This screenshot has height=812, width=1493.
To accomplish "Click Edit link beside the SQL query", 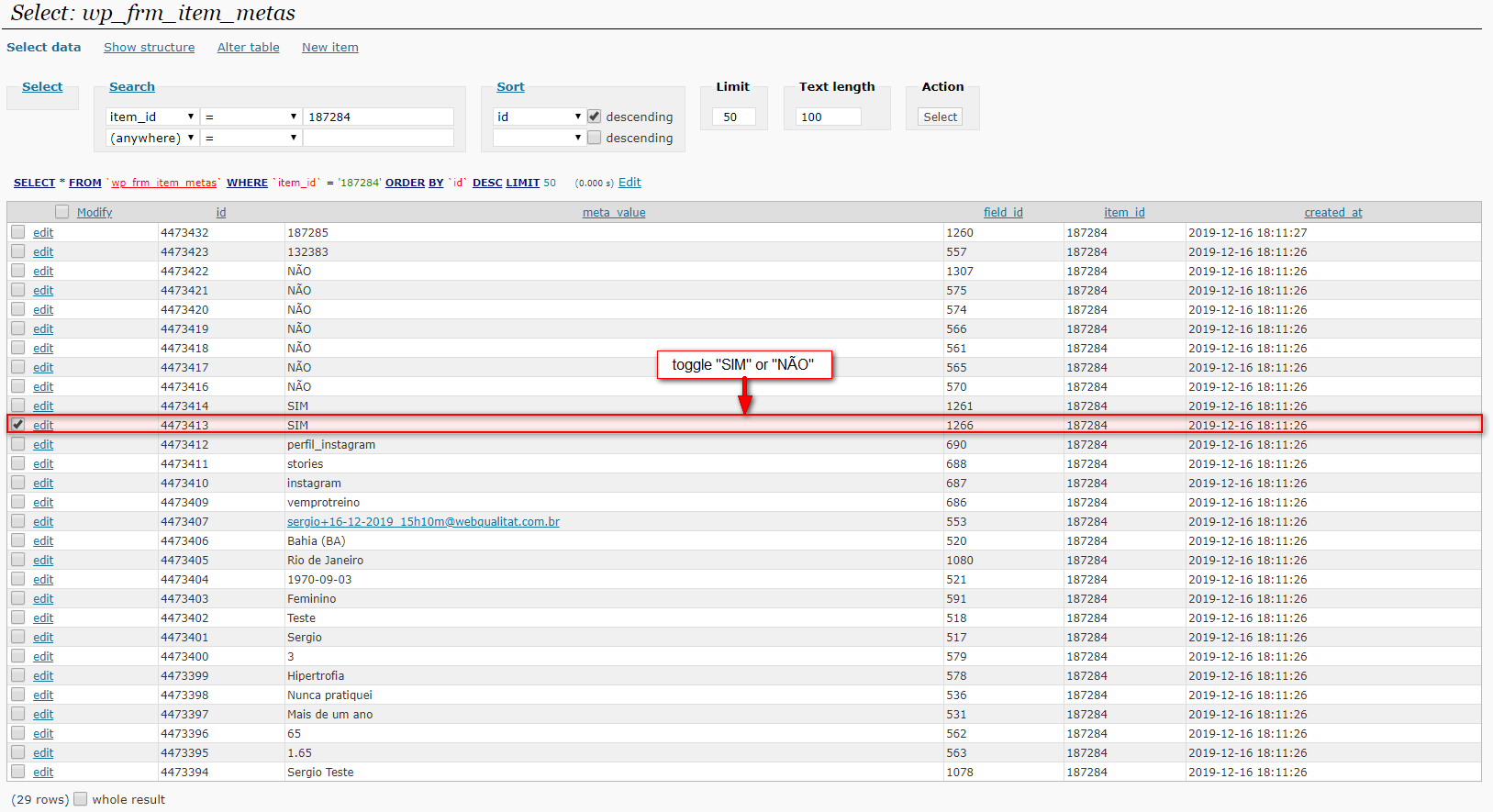I will (x=630, y=183).
